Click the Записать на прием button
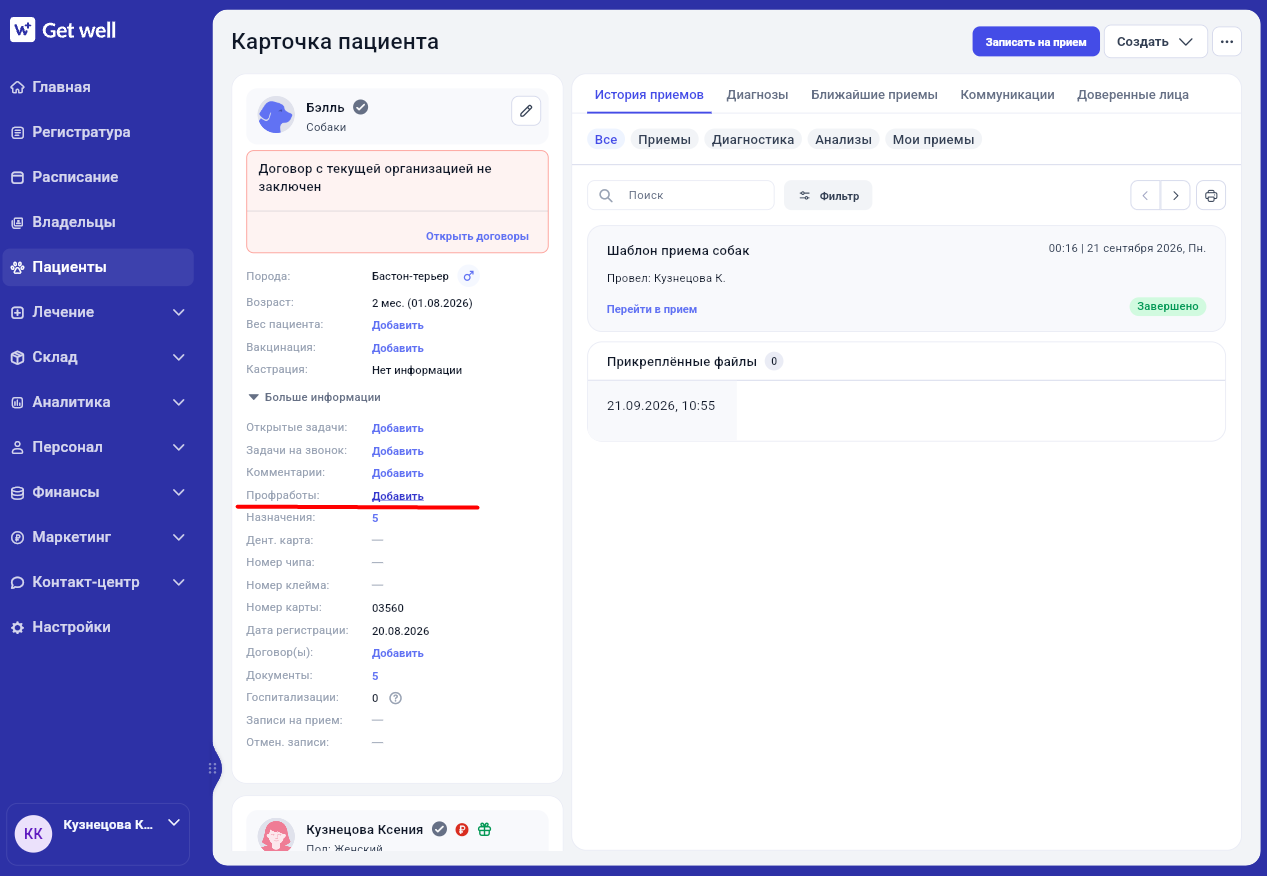1267x876 pixels. pyautogui.click(x=1036, y=42)
